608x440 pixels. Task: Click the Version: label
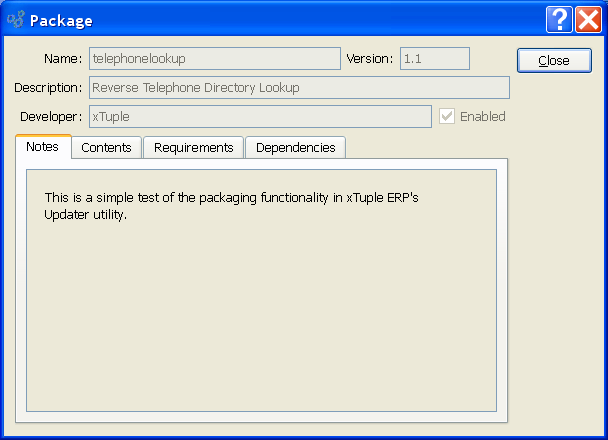pos(370,59)
